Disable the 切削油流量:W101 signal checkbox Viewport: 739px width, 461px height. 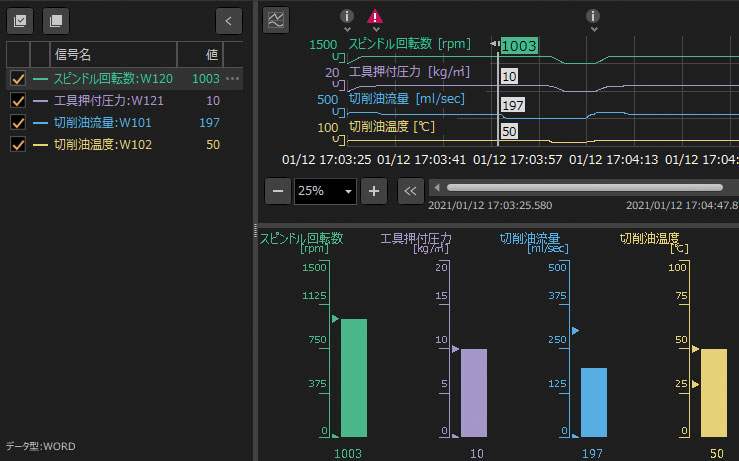(17, 122)
